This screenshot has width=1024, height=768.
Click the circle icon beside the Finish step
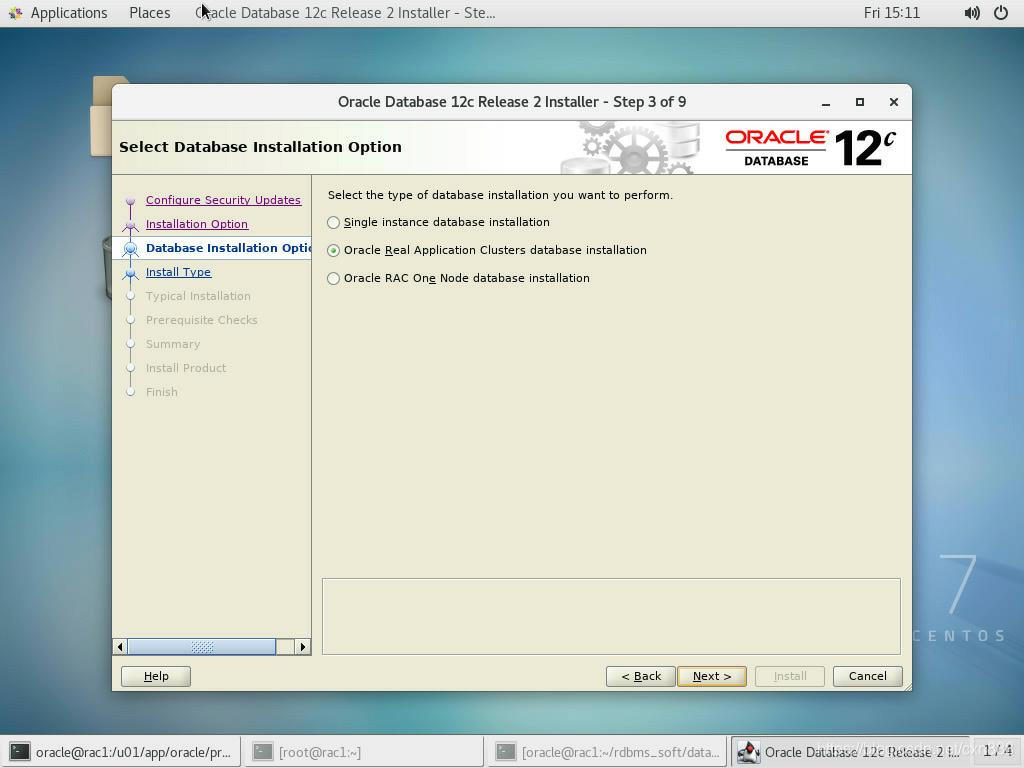[x=131, y=392]
